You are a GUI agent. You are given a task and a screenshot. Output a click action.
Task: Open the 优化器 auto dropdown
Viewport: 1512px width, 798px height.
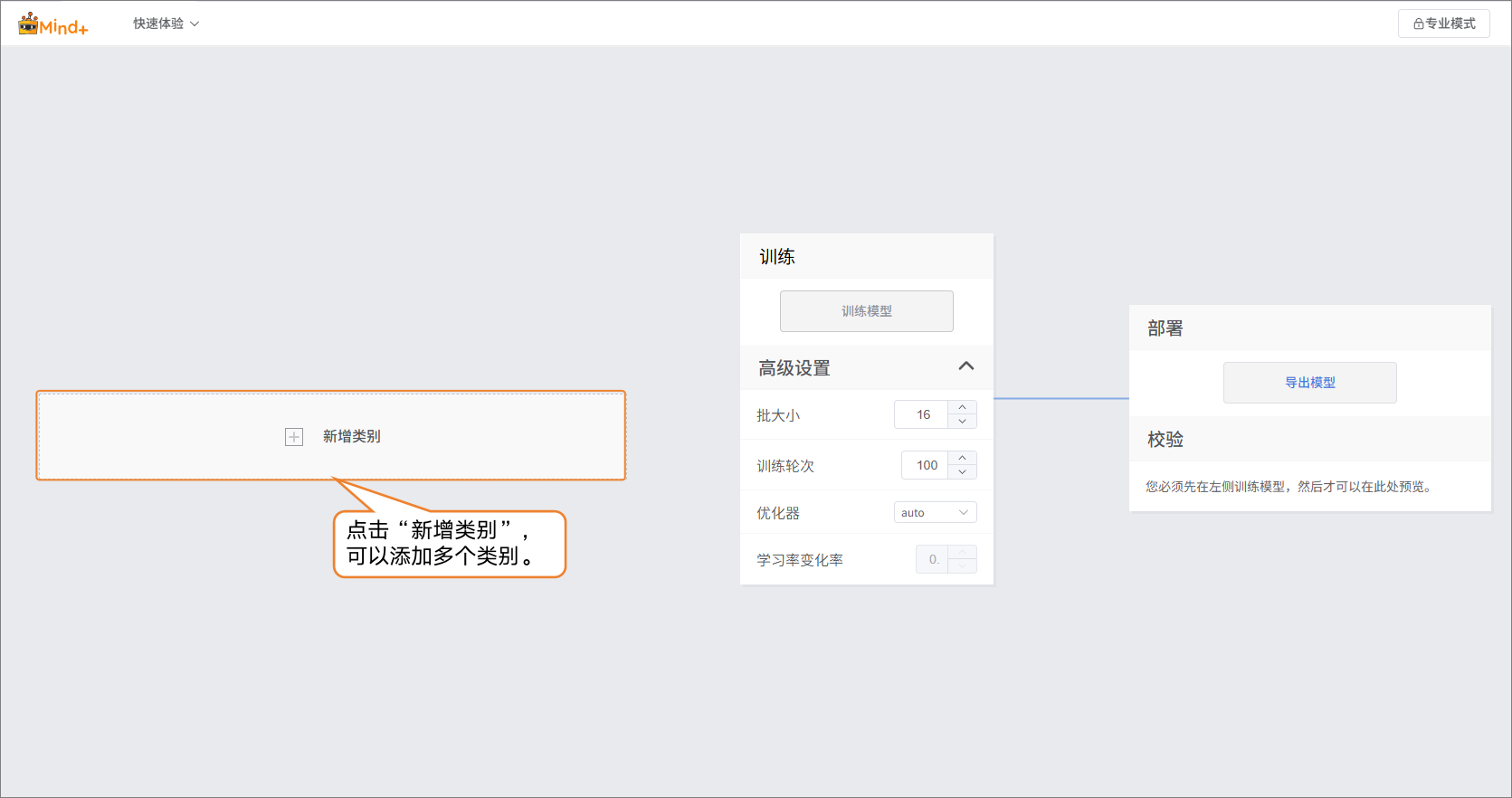click(x=935, y=513)
